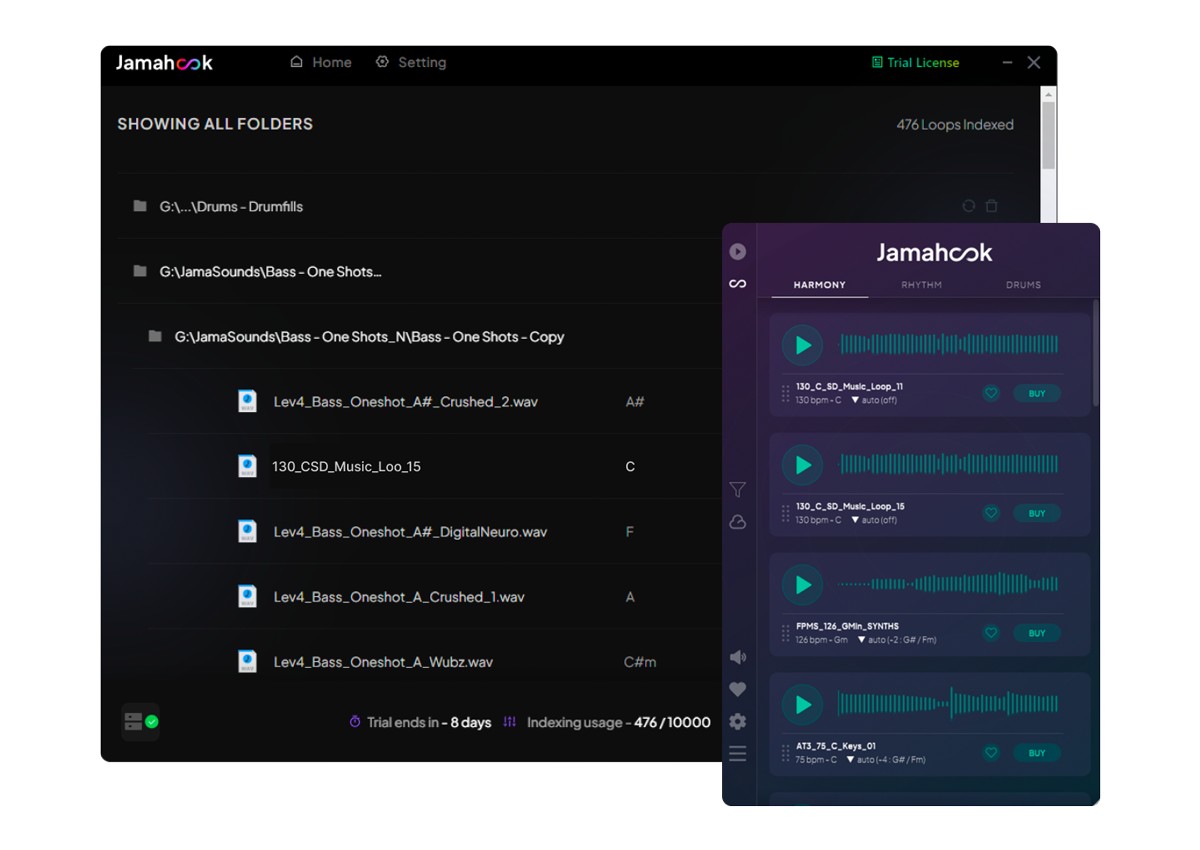
Task: Buy 130_C_SD_Music_Loop_15
Action: (1037, 513)
